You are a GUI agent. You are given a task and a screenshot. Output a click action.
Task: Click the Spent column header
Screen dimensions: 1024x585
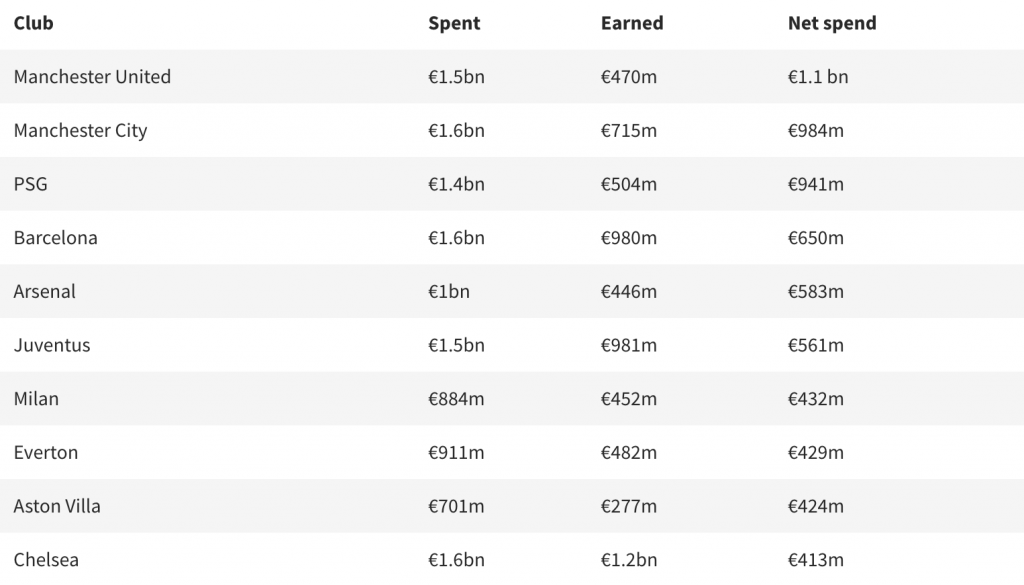(x=454, y=23)
